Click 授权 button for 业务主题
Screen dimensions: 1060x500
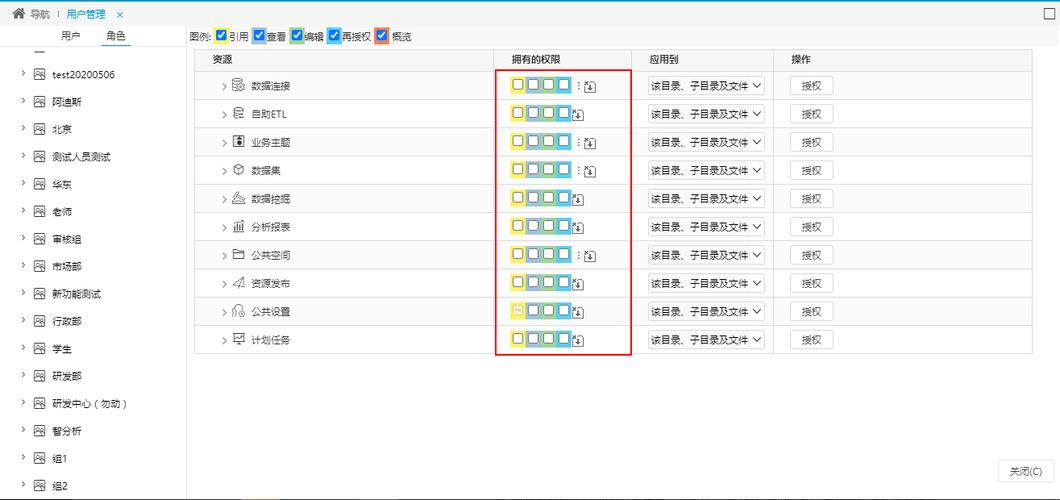click(811, 143)
